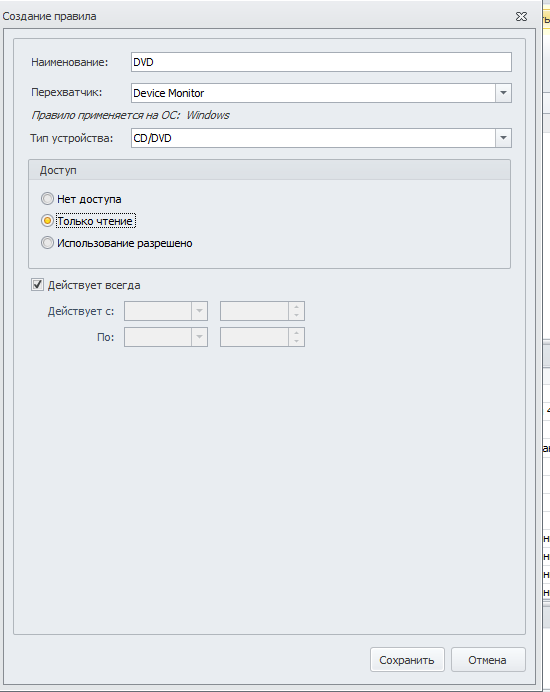Click the По time spinner
The height and width of the screenshot is (692, 550).
[x=262, y=337]
